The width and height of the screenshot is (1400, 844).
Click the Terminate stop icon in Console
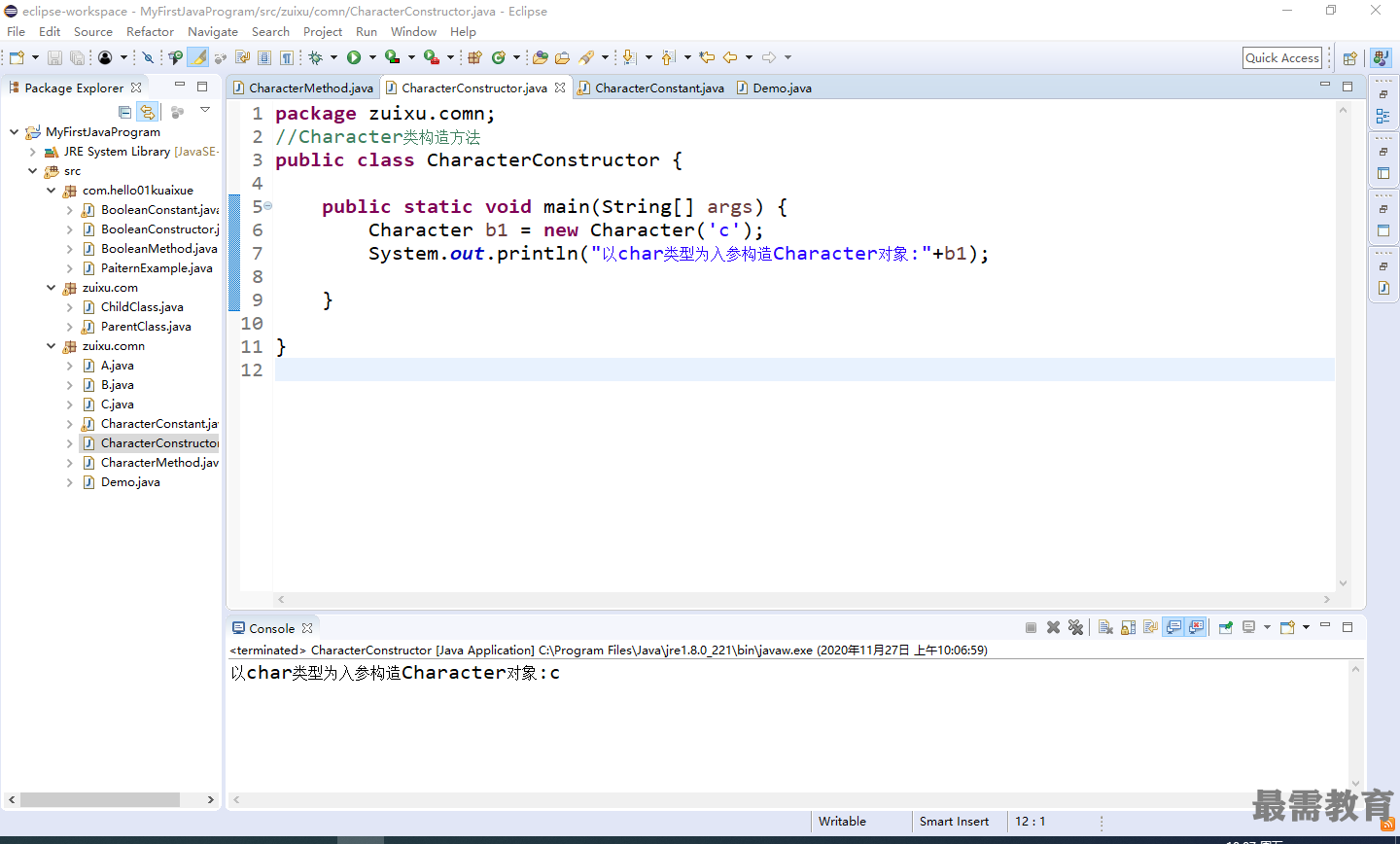click(x=1031, y=628)
